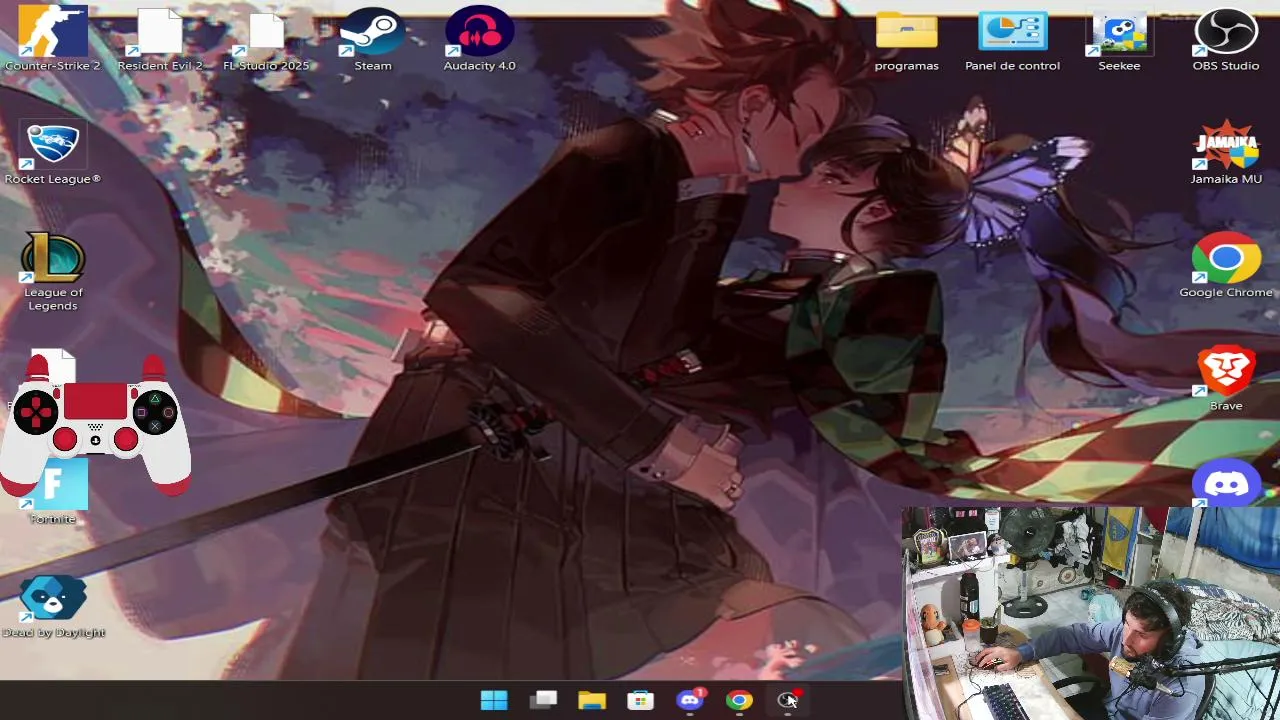Screen dimensions: 1280x720
Task: Switch to Discord in the taskbar
Action: (690, 700)
